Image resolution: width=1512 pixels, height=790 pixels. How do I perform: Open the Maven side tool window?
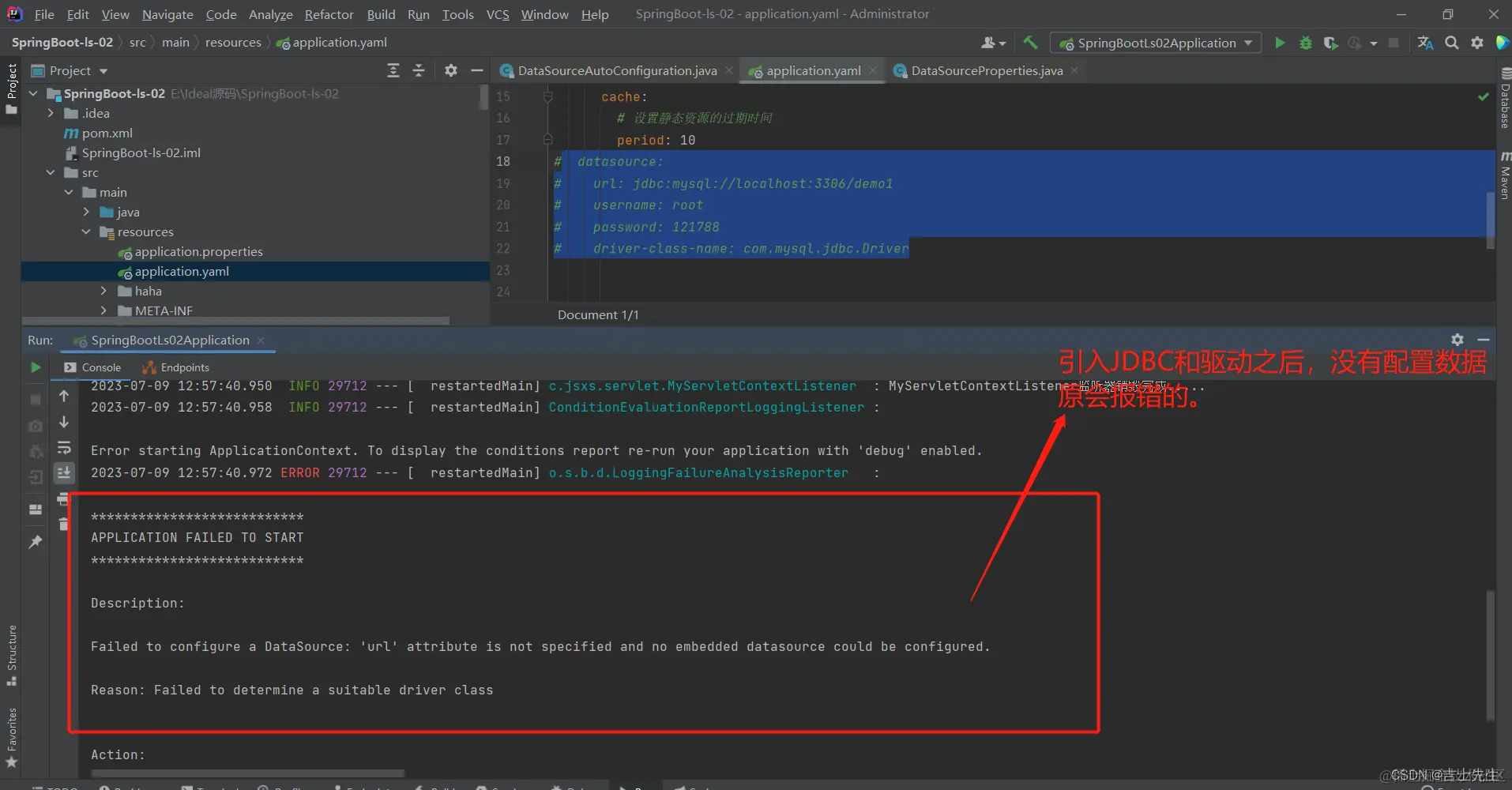tap(1504, 175)
